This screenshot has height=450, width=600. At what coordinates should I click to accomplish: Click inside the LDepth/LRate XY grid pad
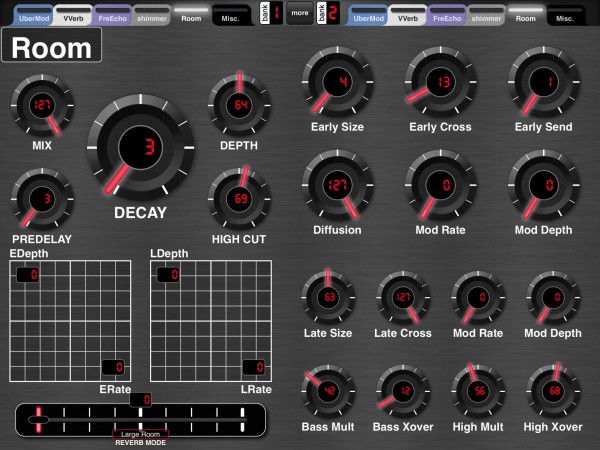(x=211, y=321)
